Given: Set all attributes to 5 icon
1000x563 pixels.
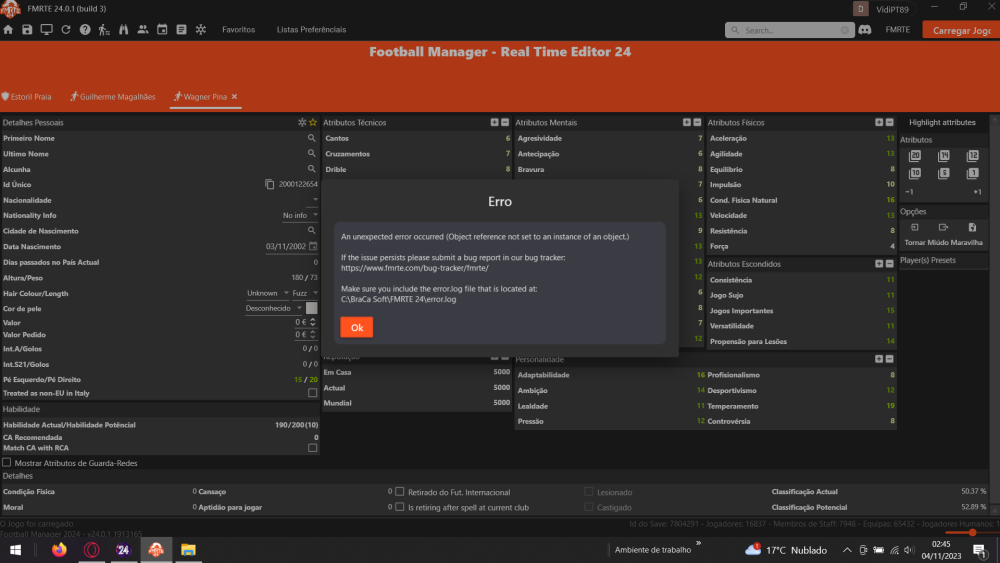Looking at the screenshot, I should (x=944, y=173).
